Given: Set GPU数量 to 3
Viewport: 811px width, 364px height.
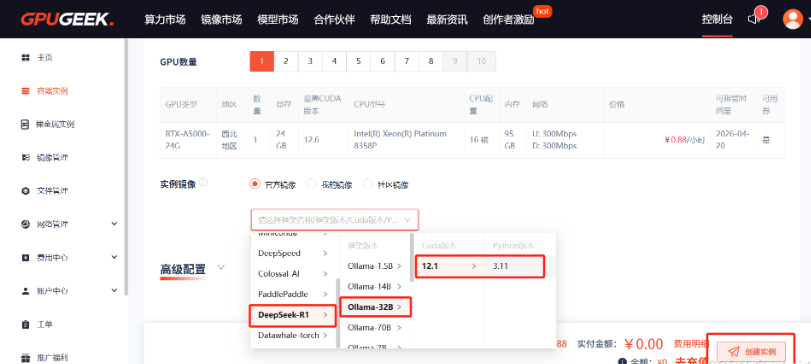Looking at the screenshot, I should (310, 62).
